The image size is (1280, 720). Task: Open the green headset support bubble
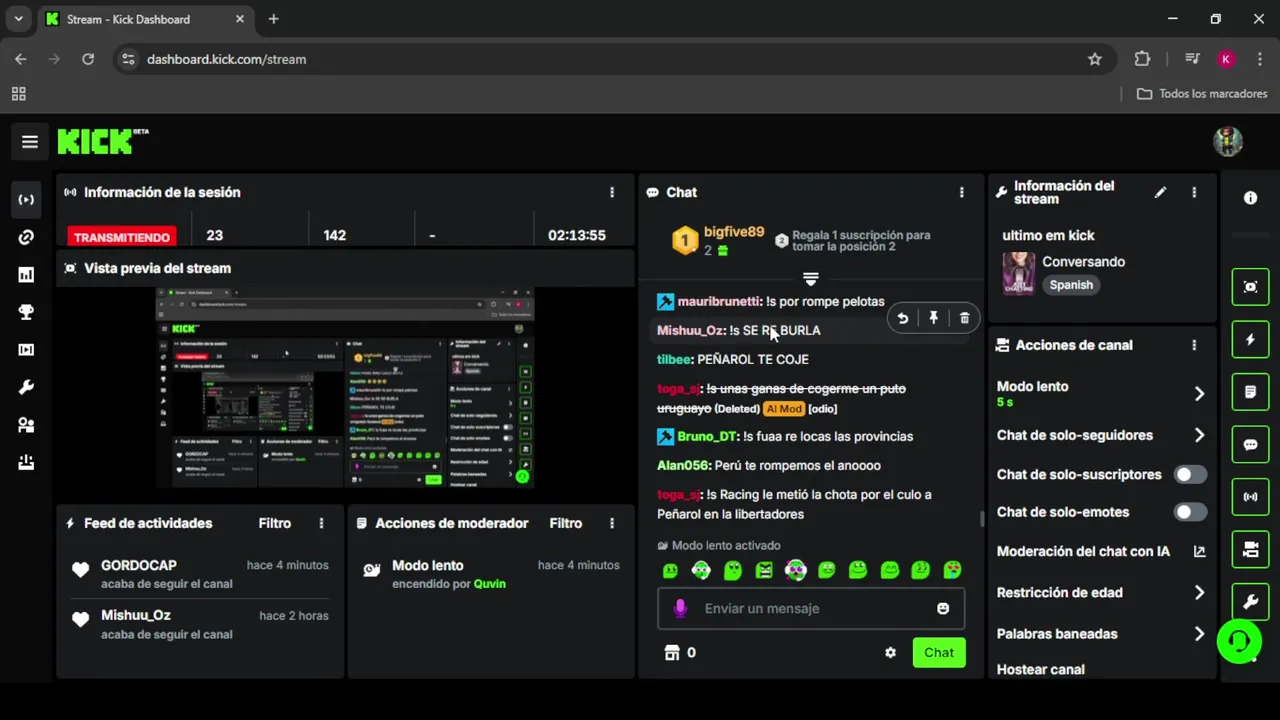tap(1239, 641)
